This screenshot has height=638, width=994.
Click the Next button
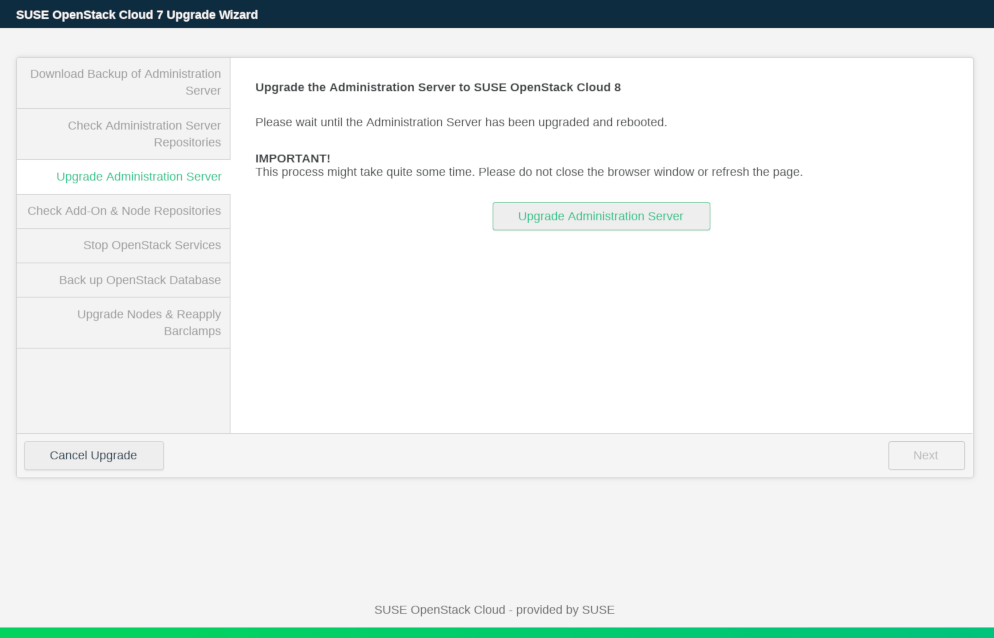click(925, 455)
